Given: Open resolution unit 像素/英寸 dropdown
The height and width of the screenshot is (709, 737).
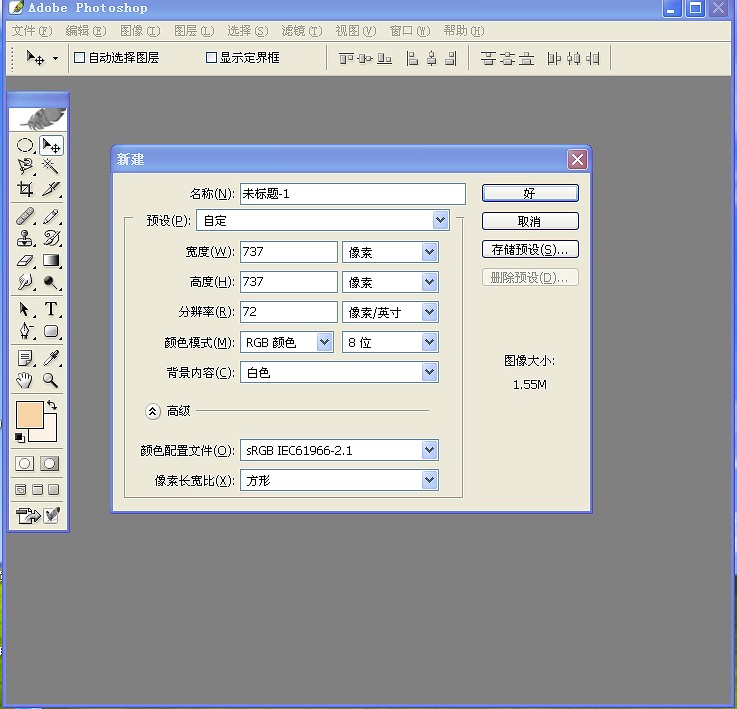Looking at the screenshot, I should point(429,312).
